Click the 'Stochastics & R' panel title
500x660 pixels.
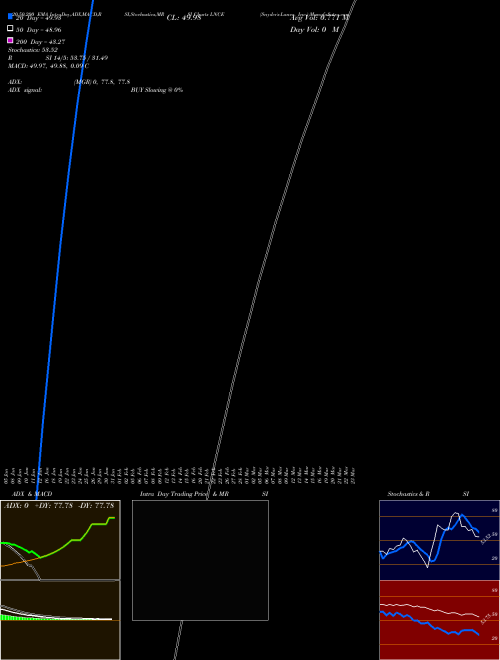(409, 494)
